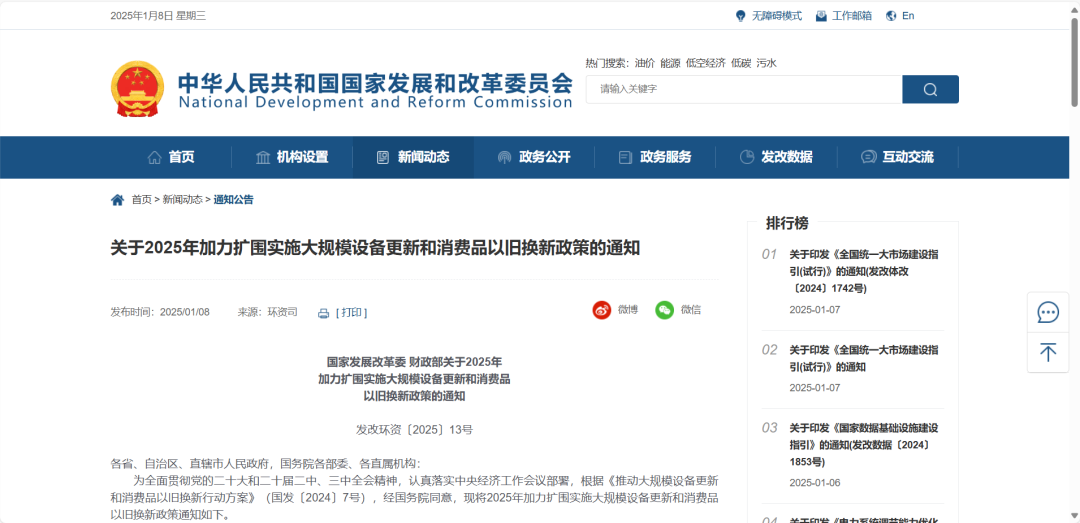The image size is (1080, 523).
Task: Click the English name National Development and Reform Commission
Action: point(375,103)
